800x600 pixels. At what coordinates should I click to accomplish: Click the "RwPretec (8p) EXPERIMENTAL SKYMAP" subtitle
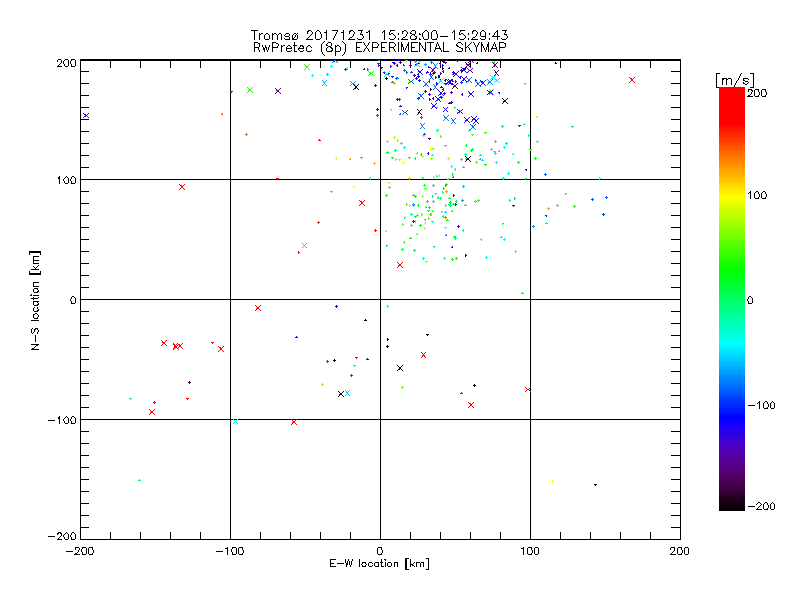tap(379, 47)
